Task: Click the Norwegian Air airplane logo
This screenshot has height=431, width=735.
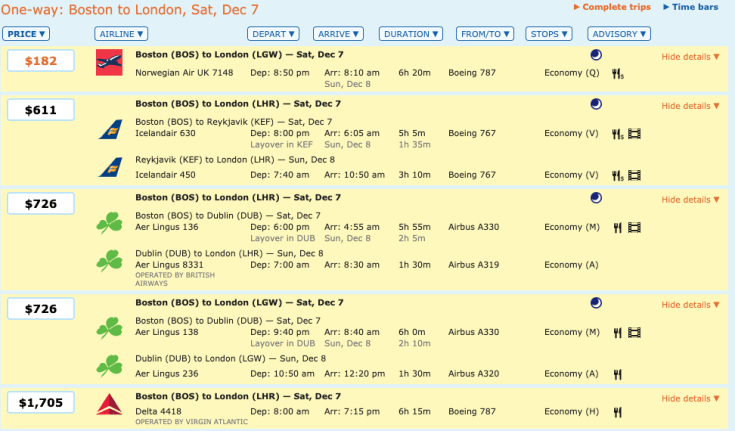Action: pos(109,62)
